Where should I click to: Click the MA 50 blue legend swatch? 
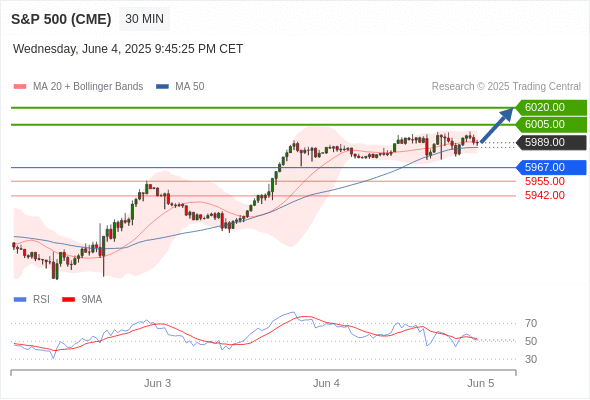point(162,87)
